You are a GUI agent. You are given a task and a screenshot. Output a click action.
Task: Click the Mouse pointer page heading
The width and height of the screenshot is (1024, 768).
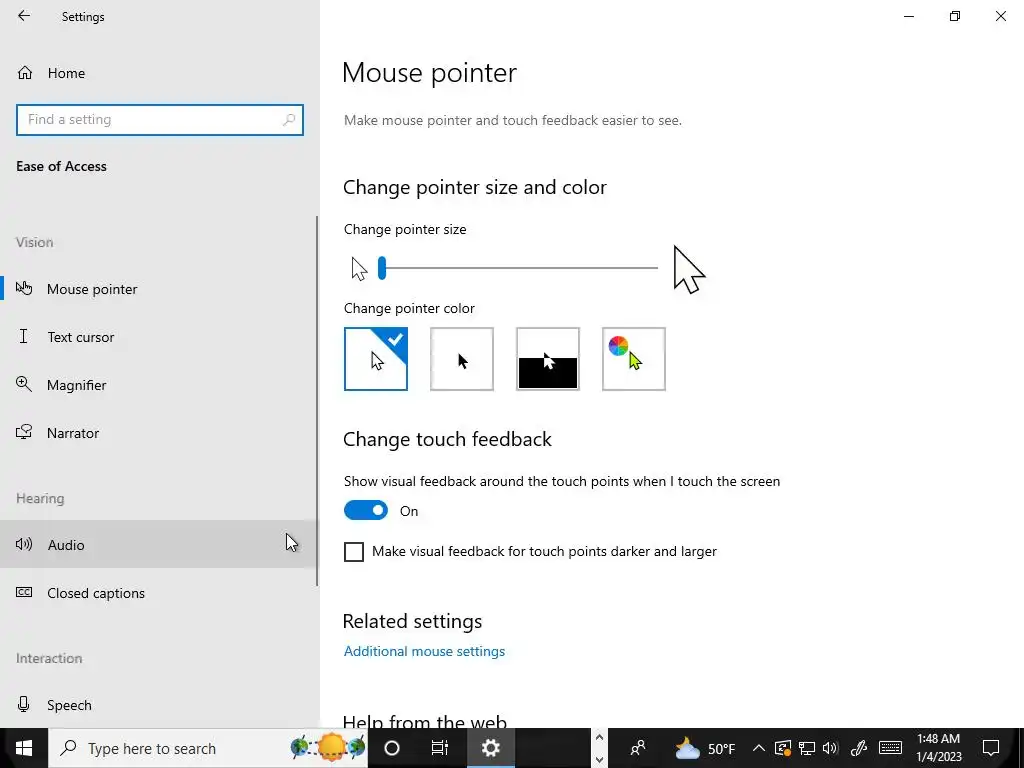pos(429,72)
